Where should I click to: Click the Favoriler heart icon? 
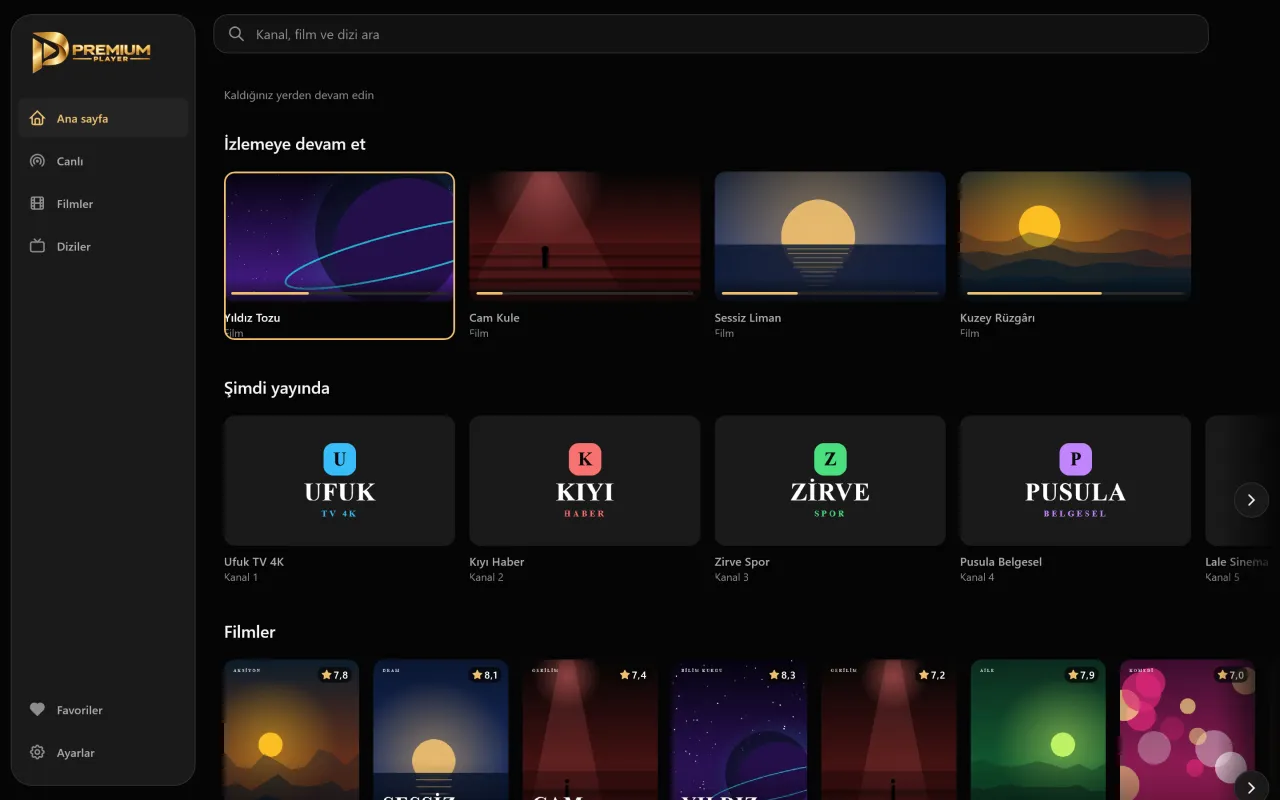pyautogui.click(x=37, y=710)
